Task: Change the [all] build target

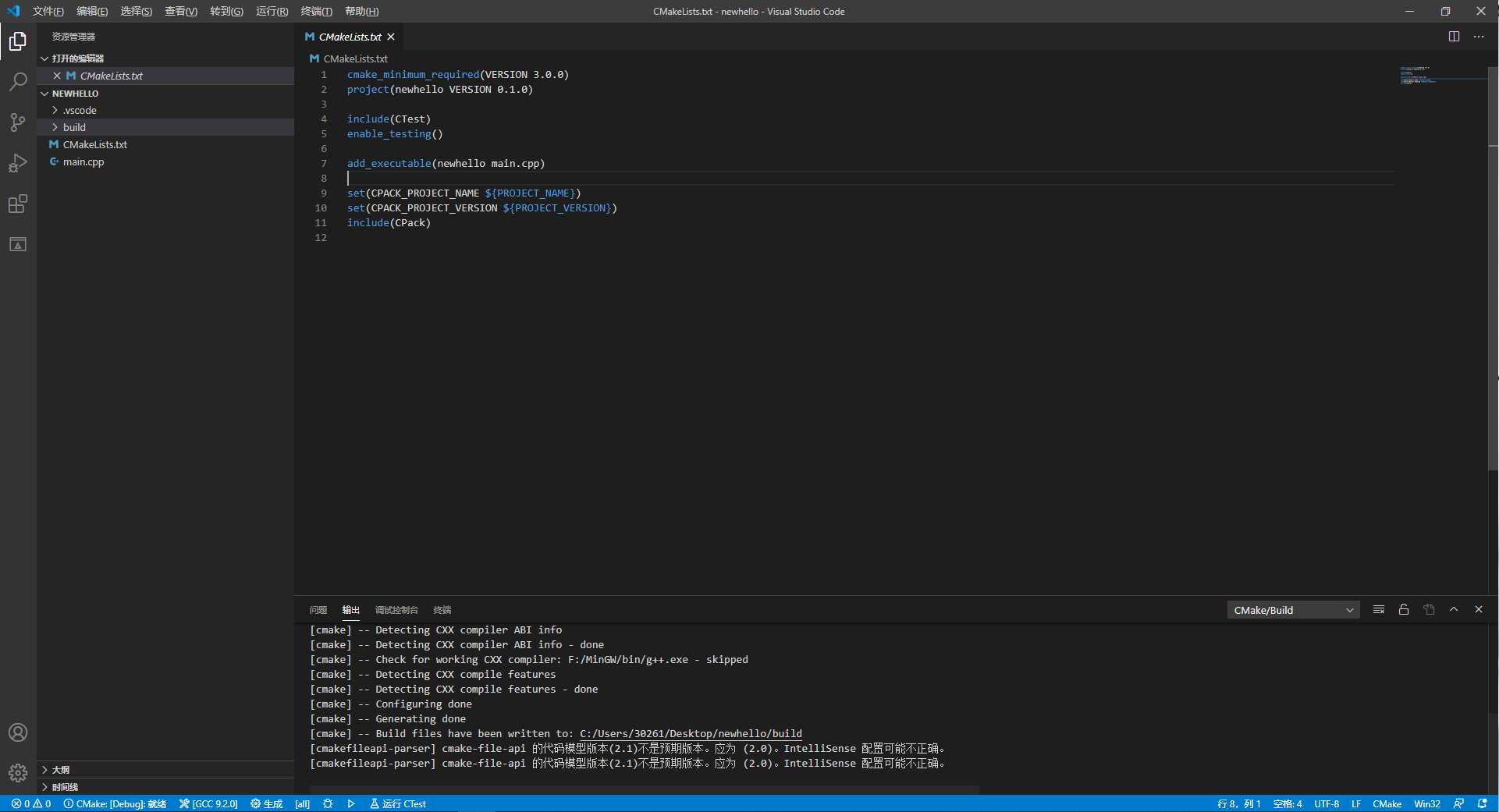Action: pos(303,803)
